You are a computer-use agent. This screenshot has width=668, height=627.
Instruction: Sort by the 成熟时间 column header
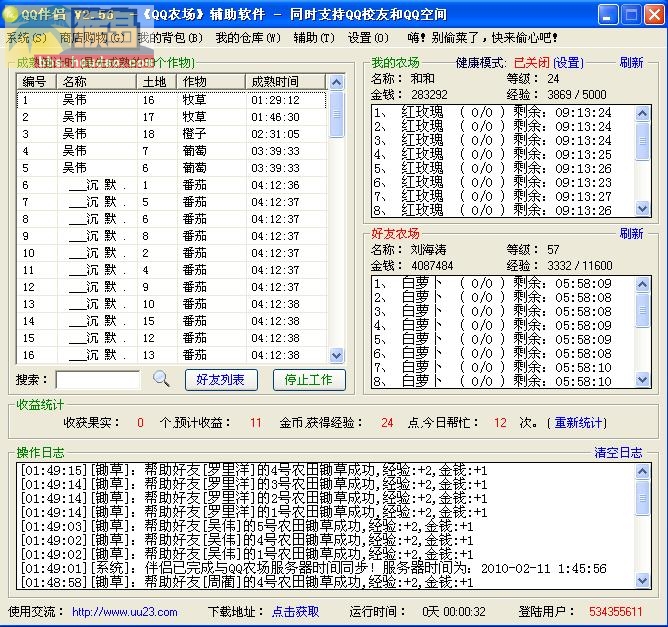pyautogui.click(x=285, y=81)
